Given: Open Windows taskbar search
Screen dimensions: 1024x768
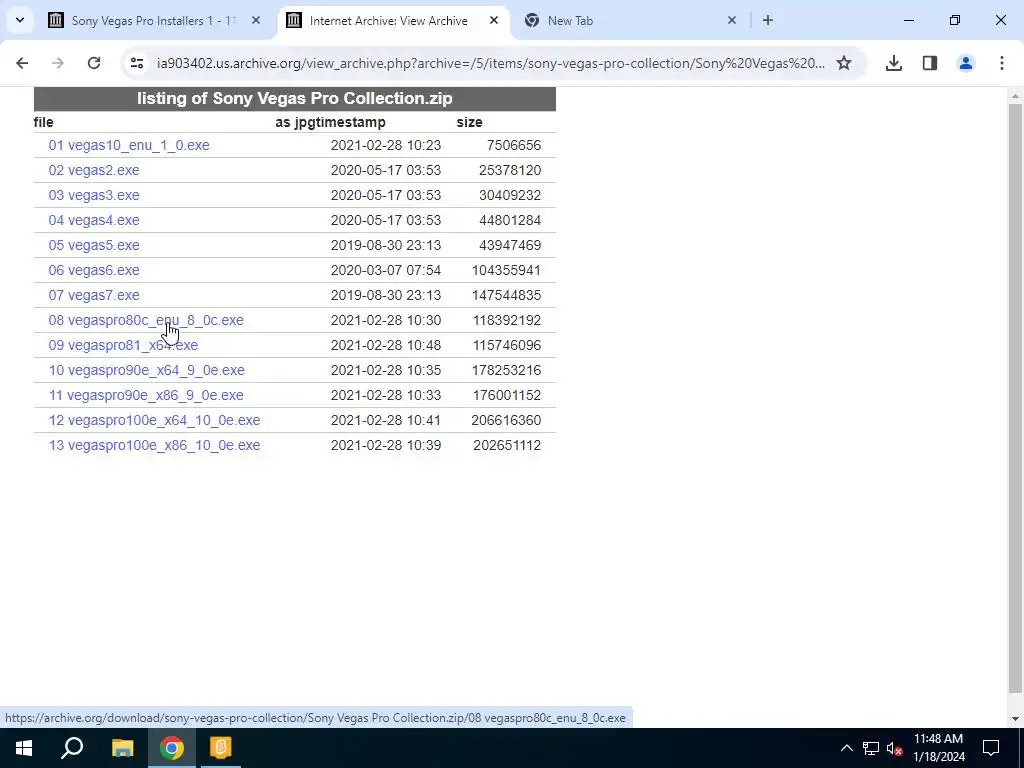Looking at the screenshot, I should pos(72,748).
